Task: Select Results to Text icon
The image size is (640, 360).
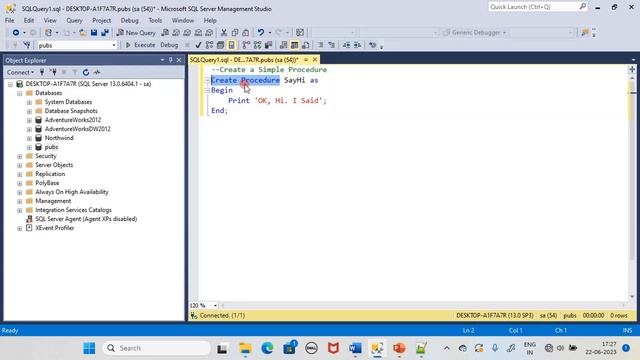Action: (x=283, y=45)
